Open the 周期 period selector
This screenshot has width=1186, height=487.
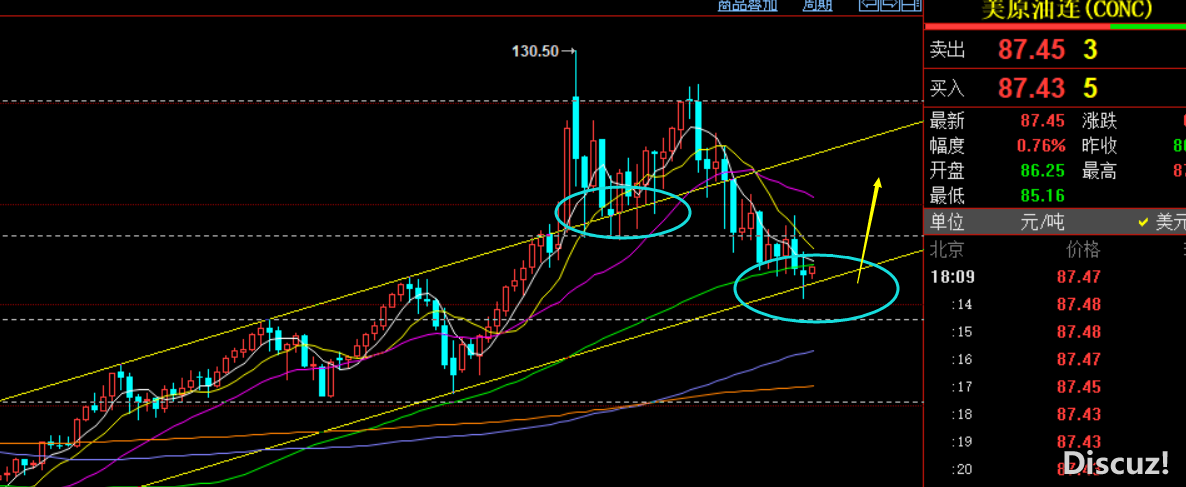[817, 5]
